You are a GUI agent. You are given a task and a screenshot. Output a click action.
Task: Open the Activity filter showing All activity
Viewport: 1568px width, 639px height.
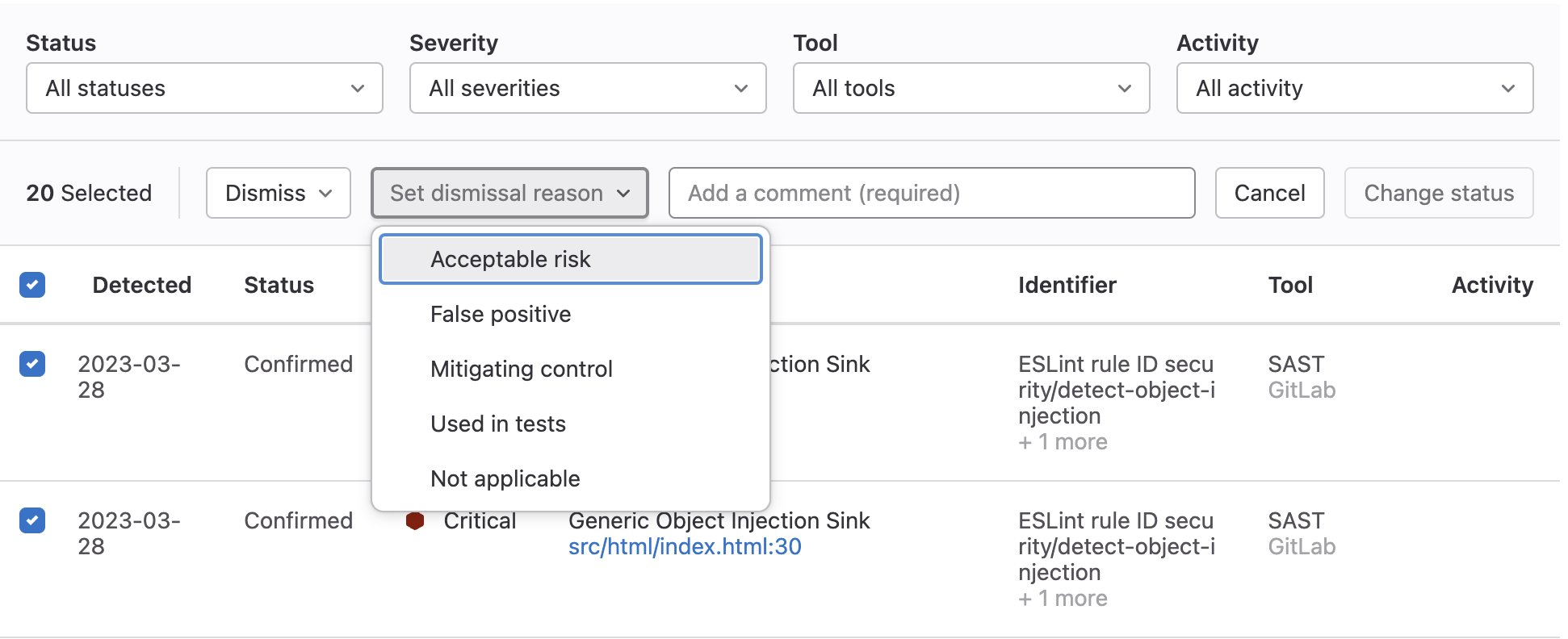1354,88
